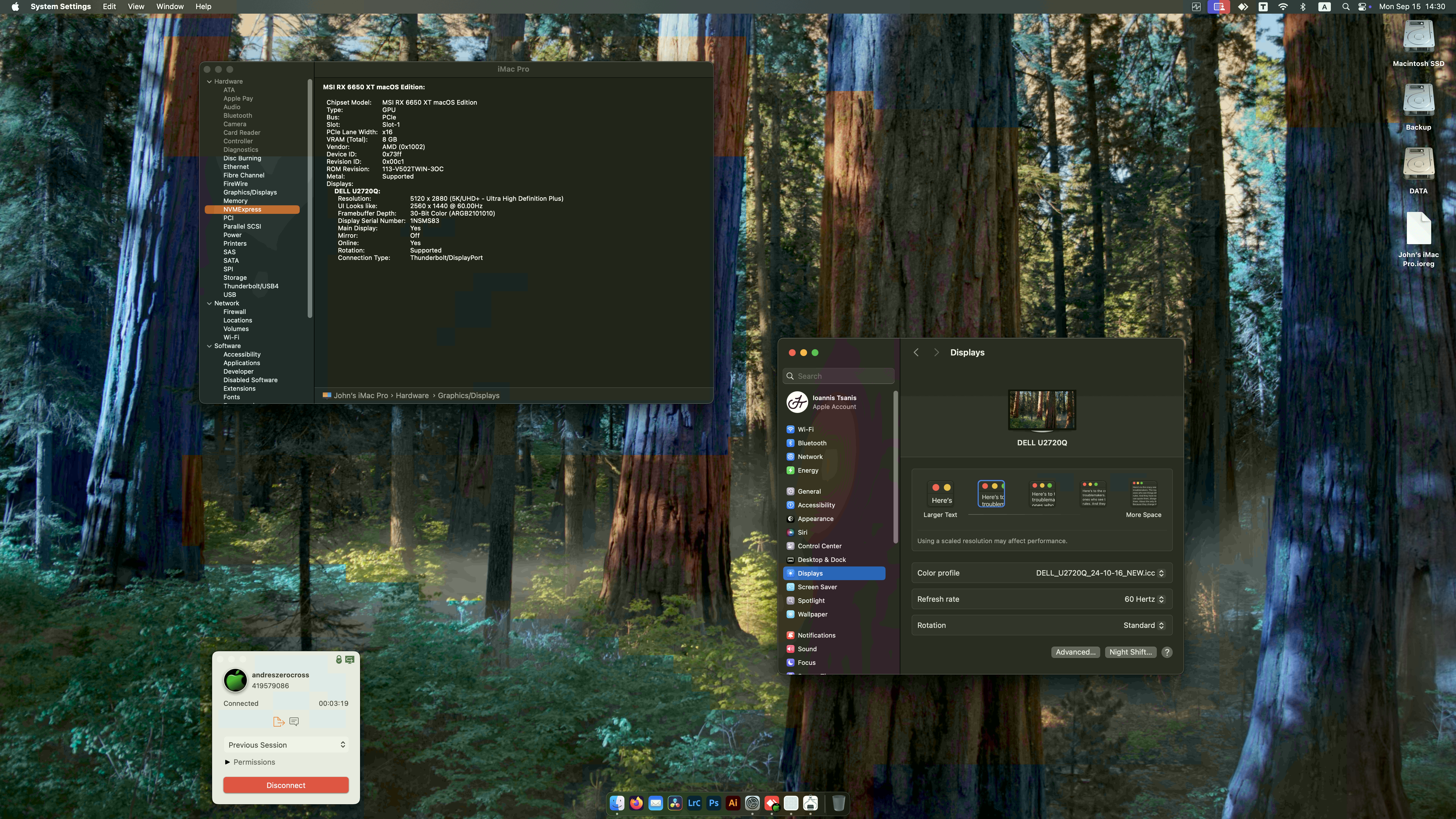
Task: Select the middle scaled resolution thumbnail
Action: [1042, 493]
